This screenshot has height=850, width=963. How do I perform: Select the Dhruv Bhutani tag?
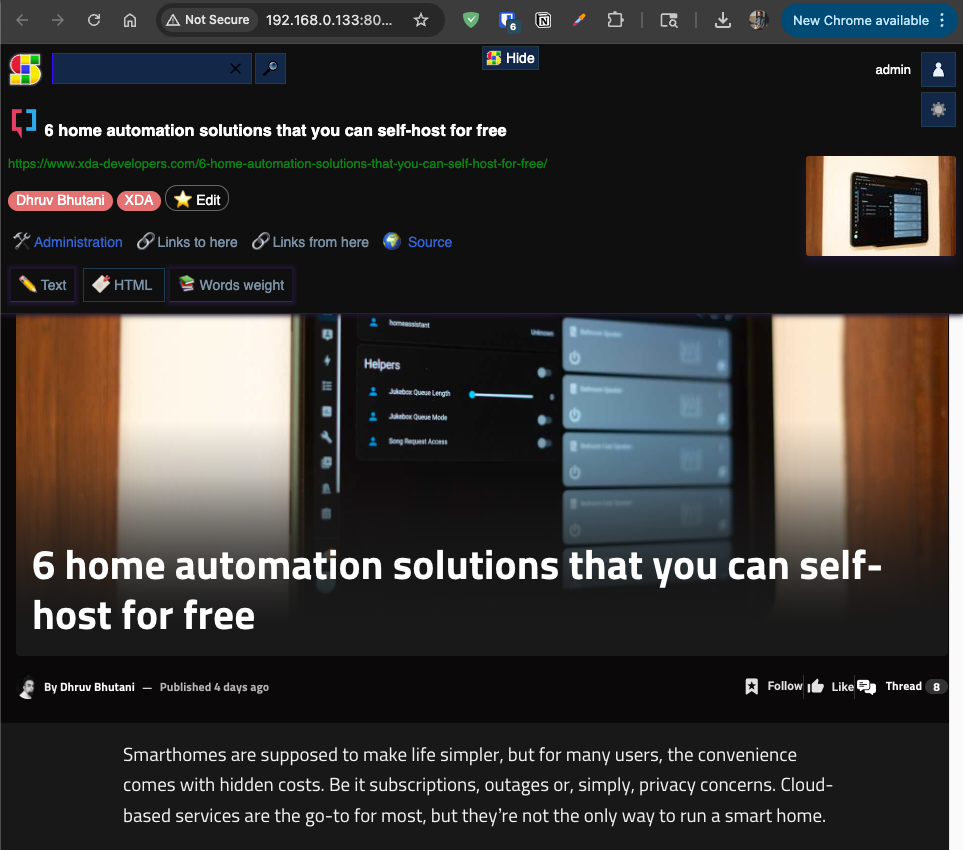60,200
